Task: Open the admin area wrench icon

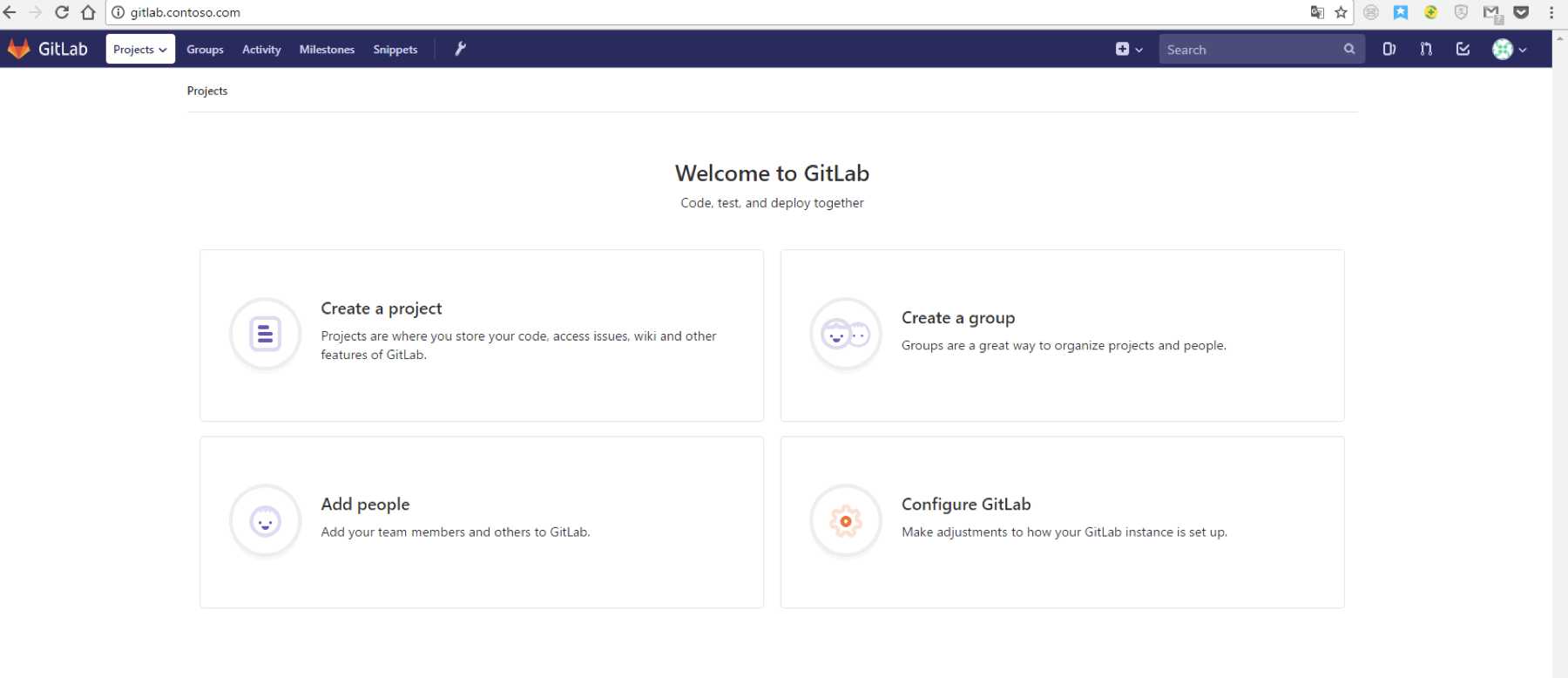Action: point(460,49)
